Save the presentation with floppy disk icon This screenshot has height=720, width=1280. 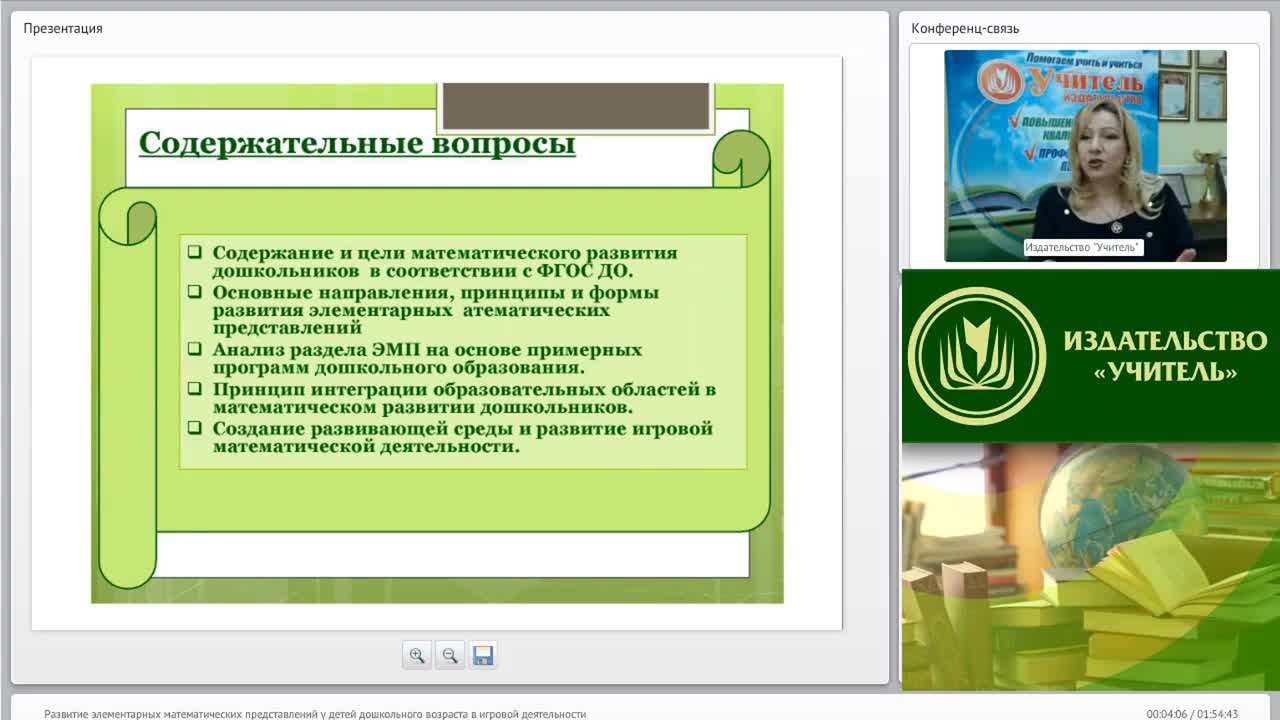pyautogui.click(x=483, y=655)
